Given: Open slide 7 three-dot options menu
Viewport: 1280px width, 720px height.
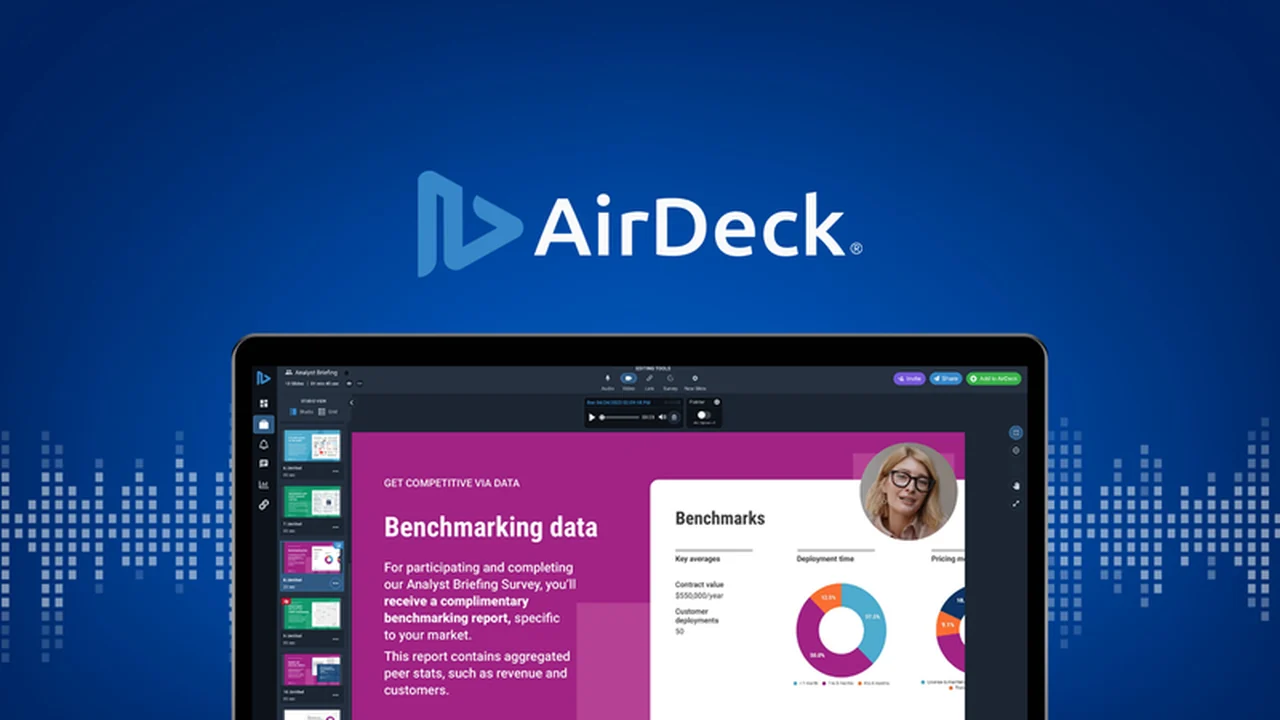Looking at the screenshot, I should pyautogui.click(x=335, y=527).
